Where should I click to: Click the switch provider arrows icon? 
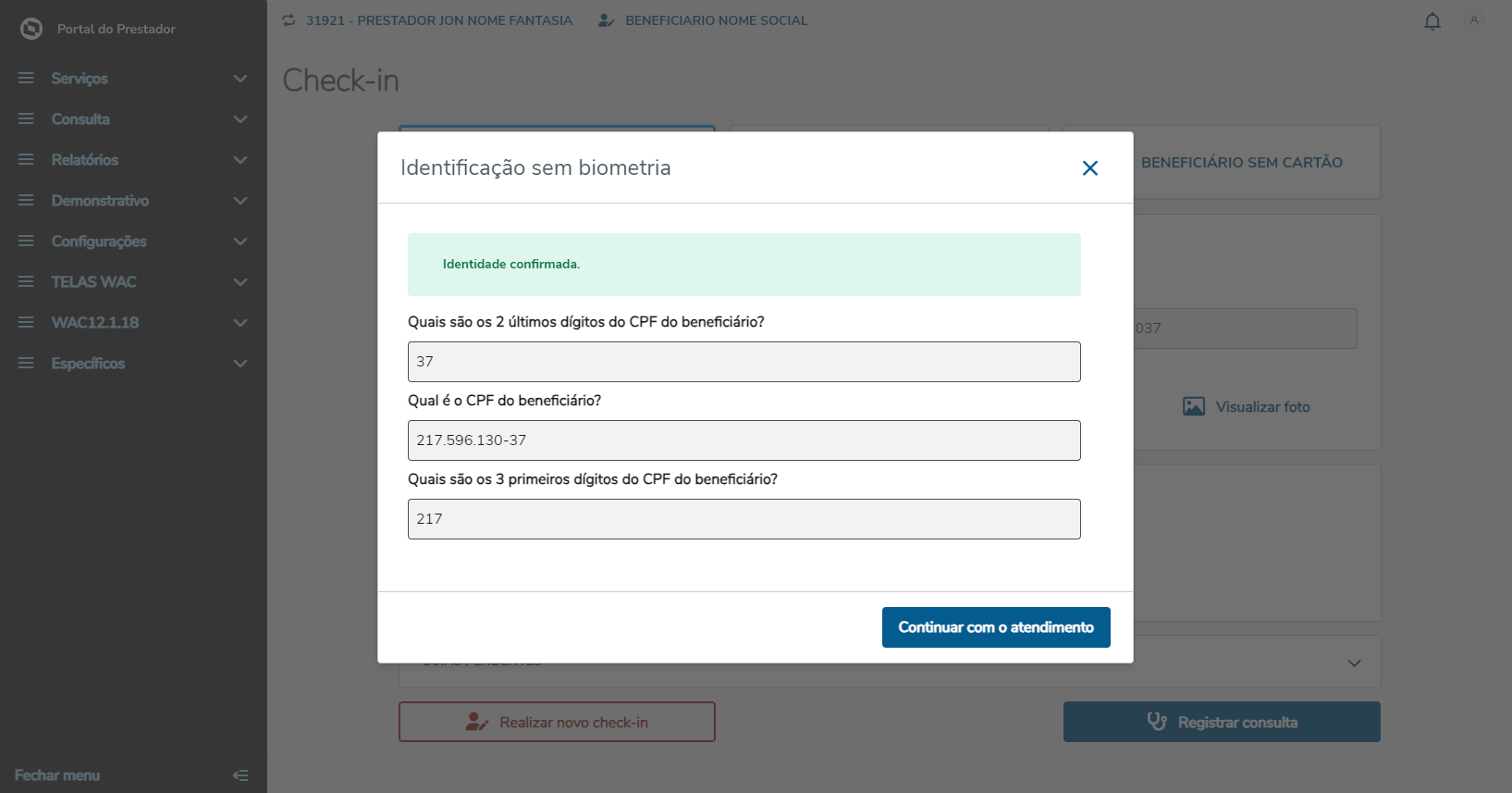[289, 20]
